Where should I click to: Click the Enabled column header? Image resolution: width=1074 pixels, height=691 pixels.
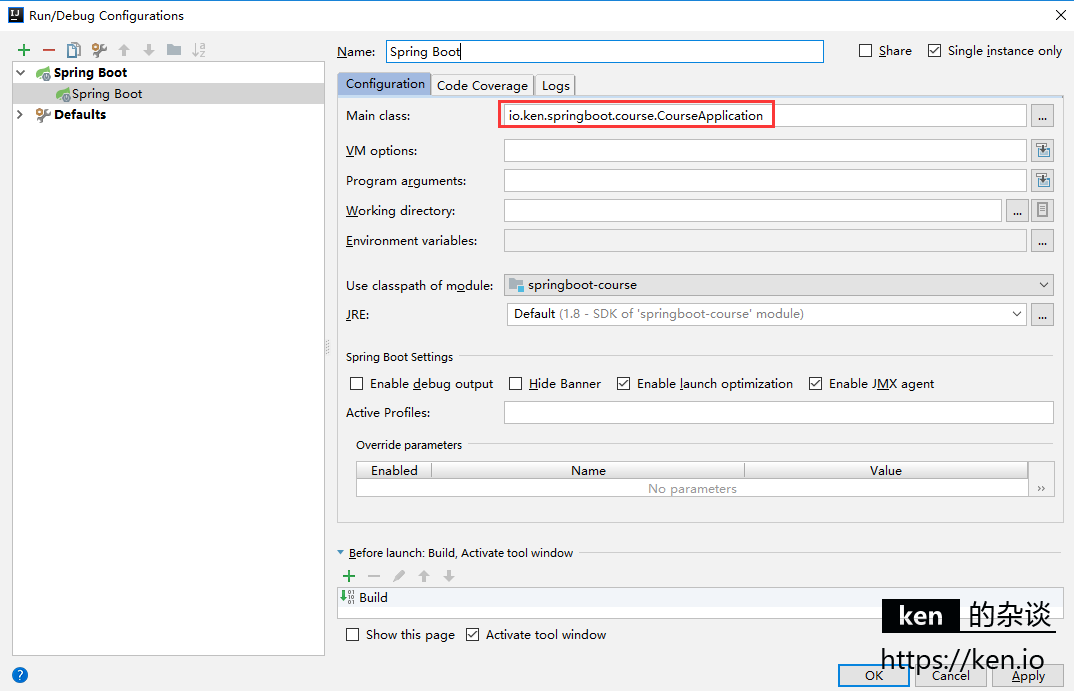point(394,470)
